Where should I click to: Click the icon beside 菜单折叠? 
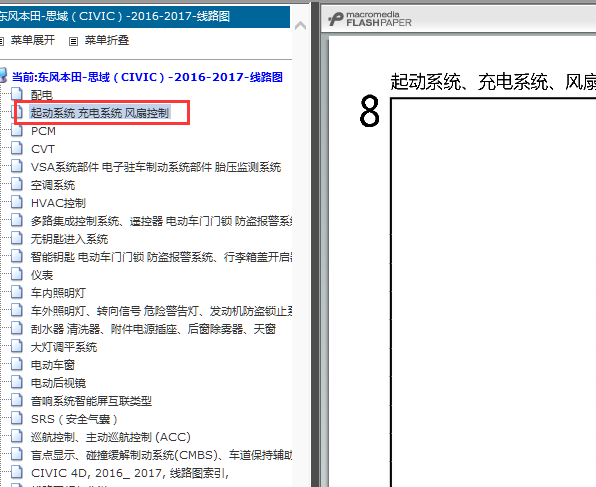[x=73, y=41]
